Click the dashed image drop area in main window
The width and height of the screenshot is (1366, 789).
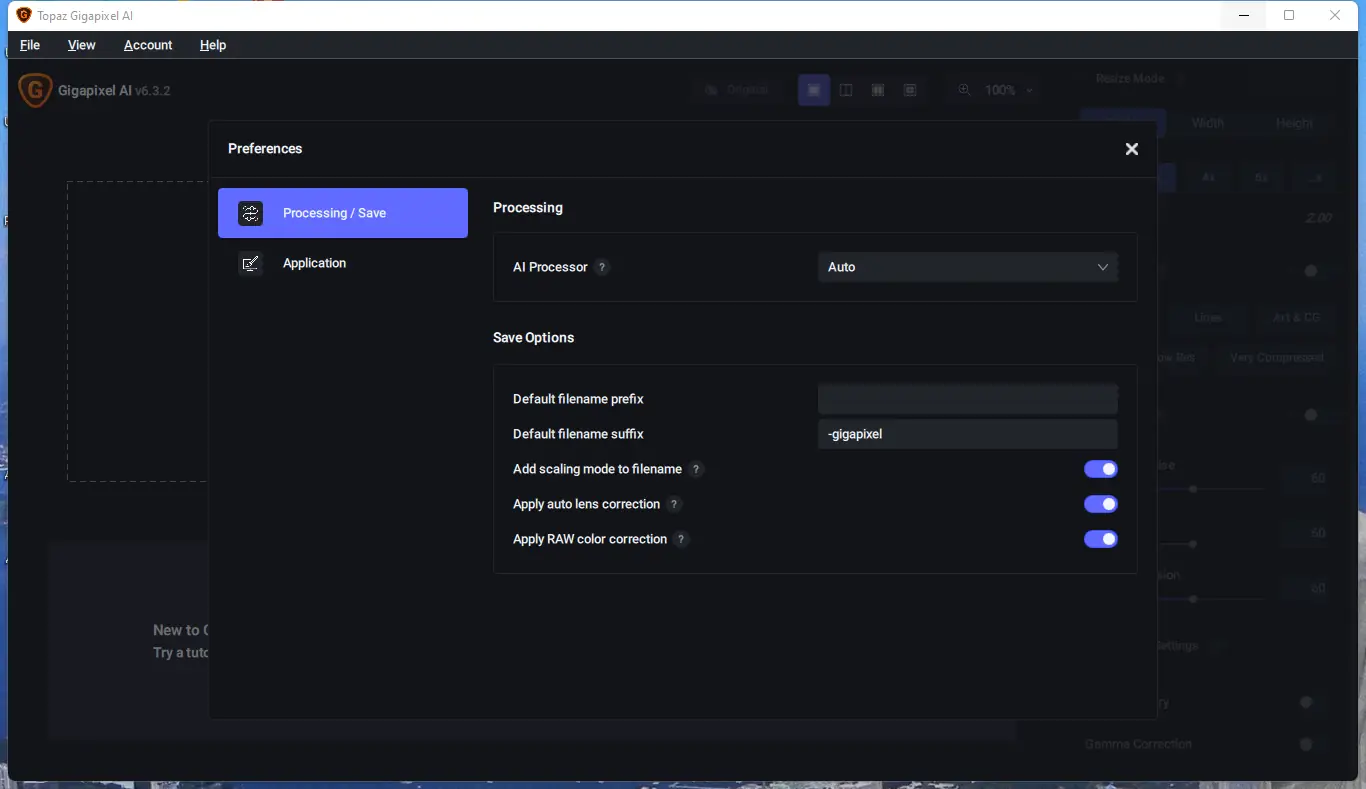tap(137, 331)
